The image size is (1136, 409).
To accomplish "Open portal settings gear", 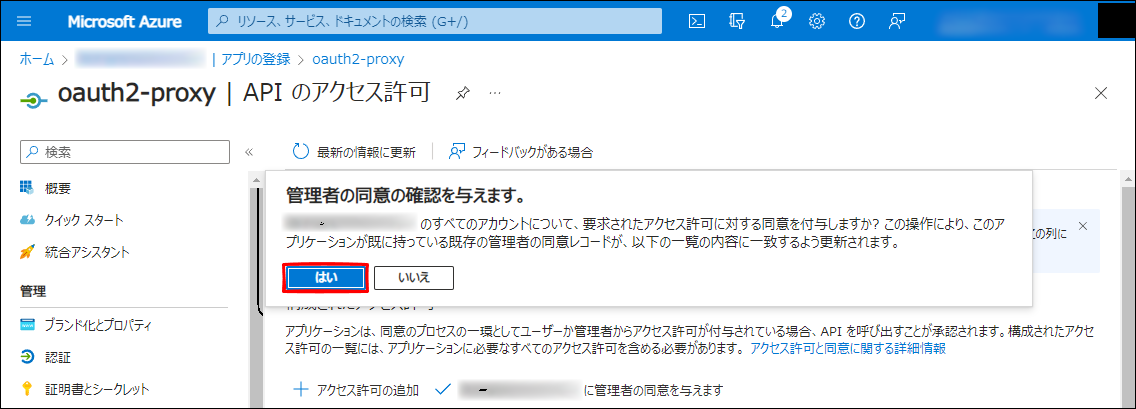I will point(817,21).
